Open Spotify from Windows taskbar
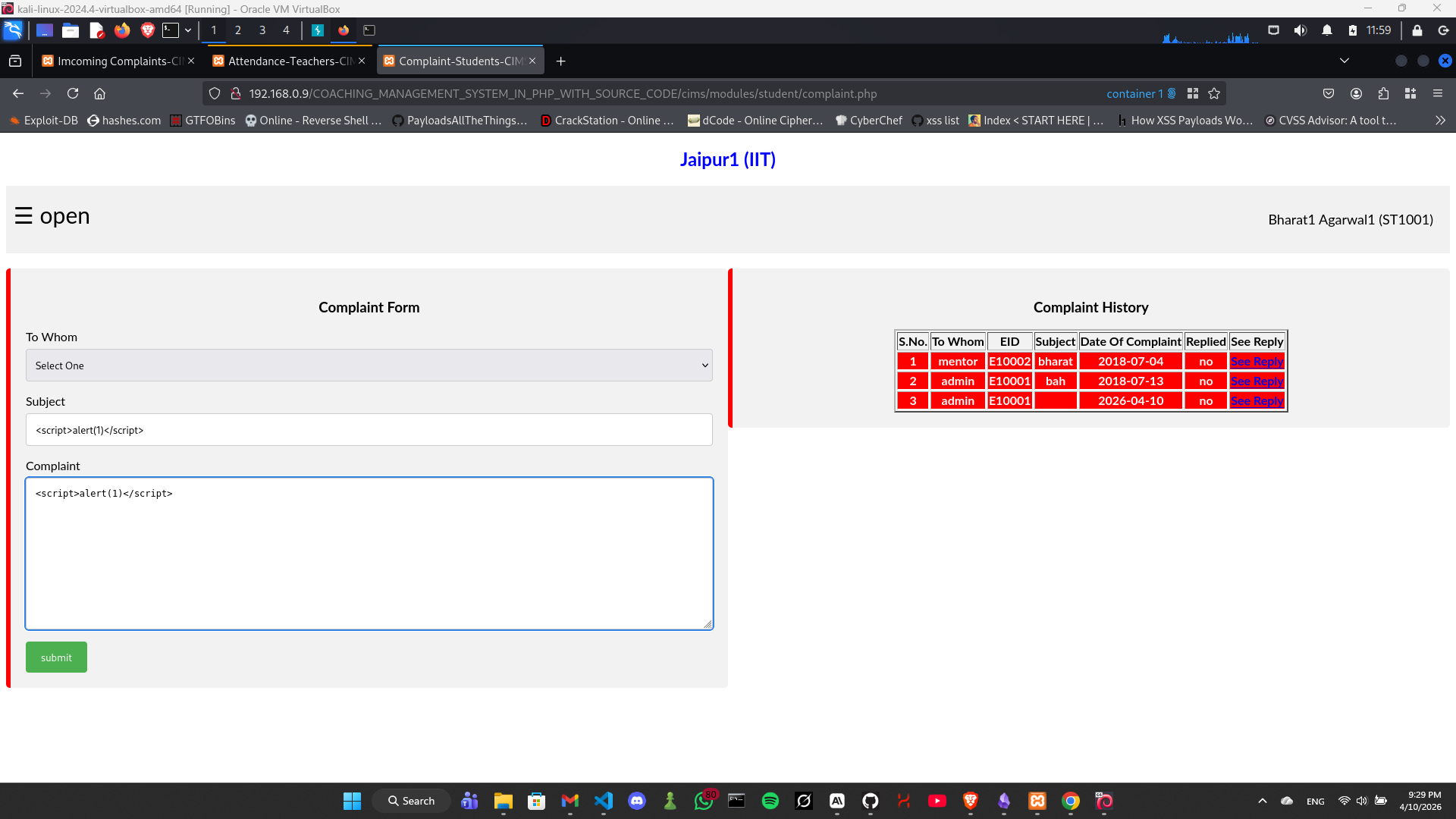The image size is (1456, 819). click(770, 801)
